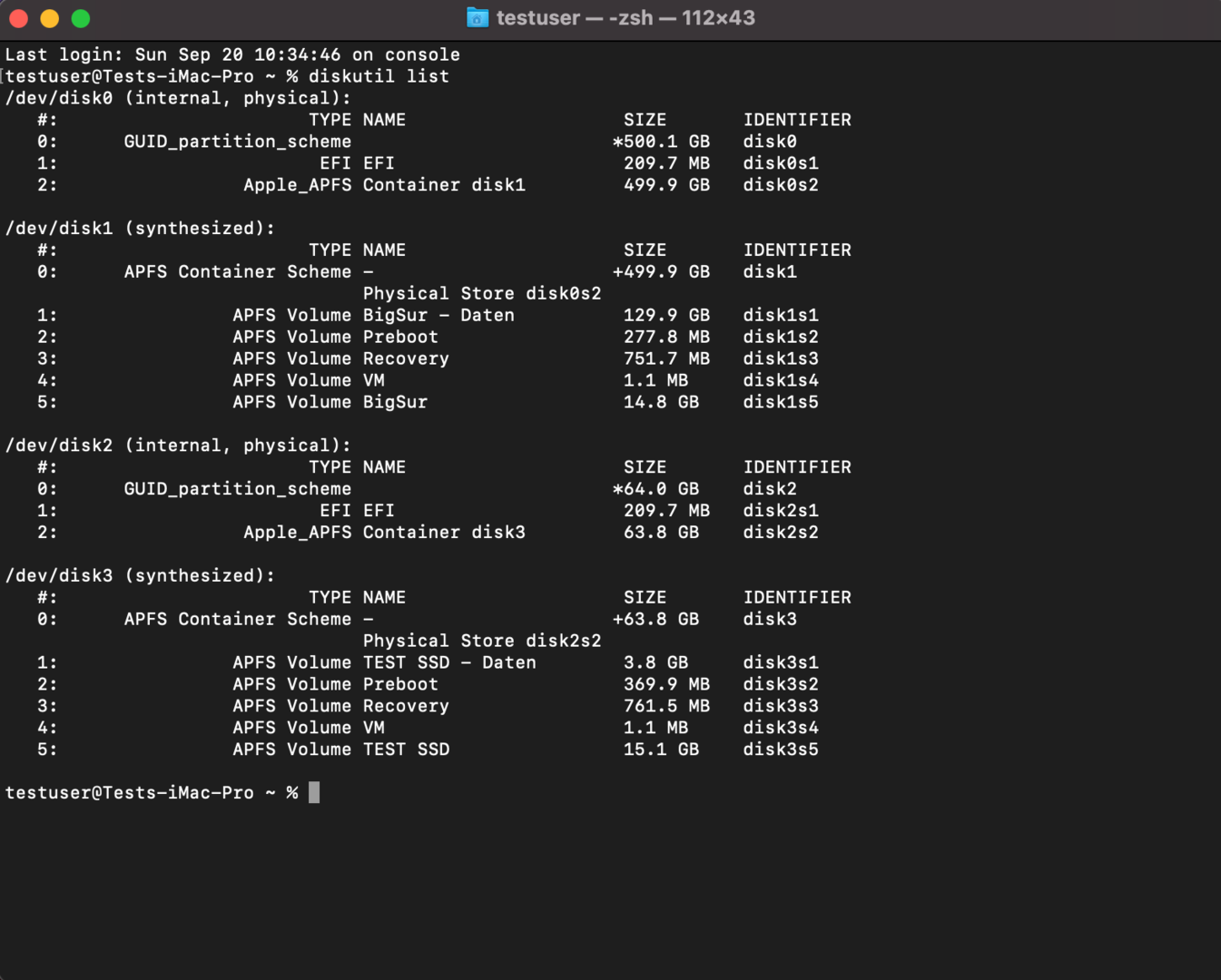Click the "TEST SSD" name in the disk3s5 row

[406, 750]
